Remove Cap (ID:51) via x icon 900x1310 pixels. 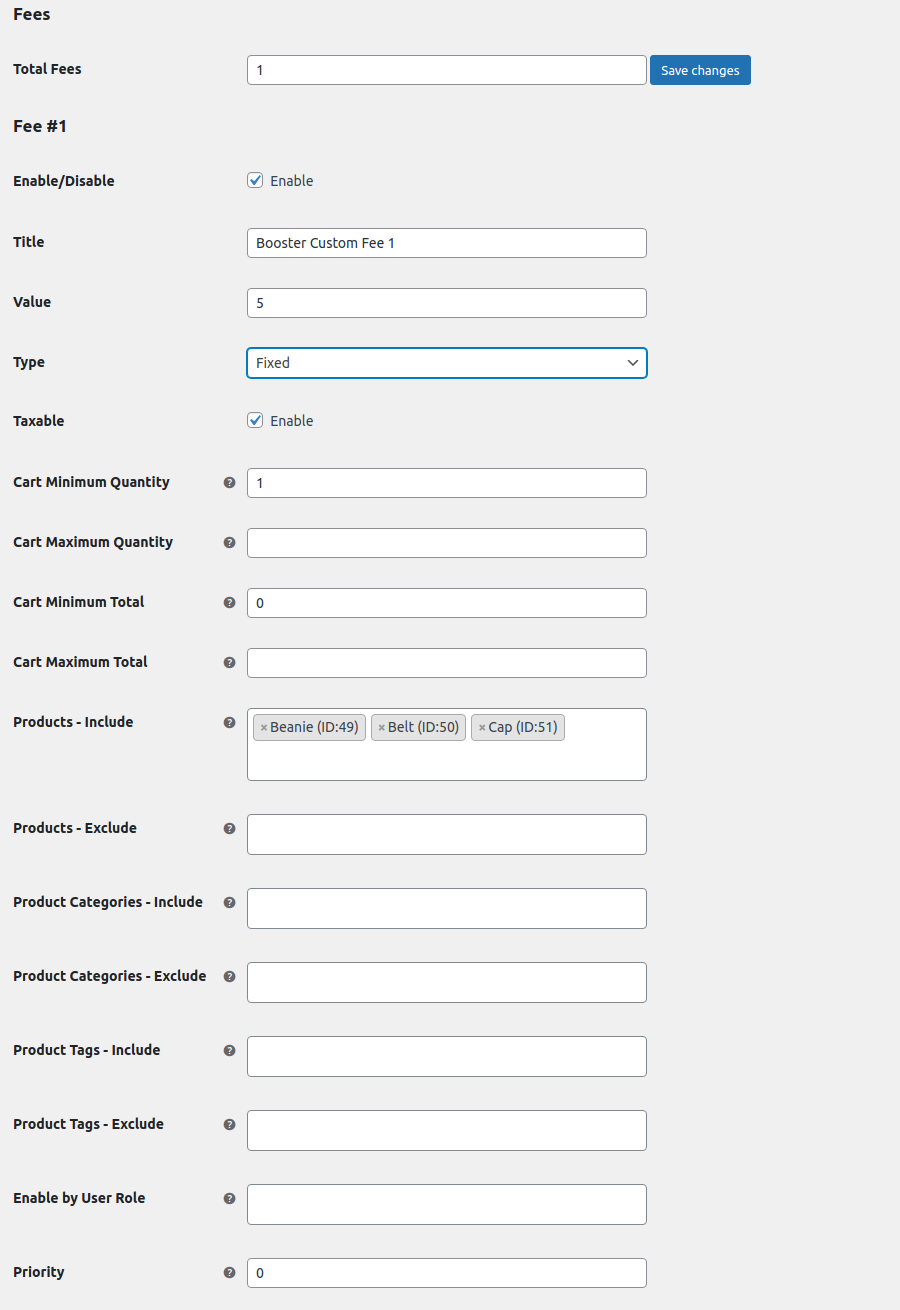coord(482,728)
